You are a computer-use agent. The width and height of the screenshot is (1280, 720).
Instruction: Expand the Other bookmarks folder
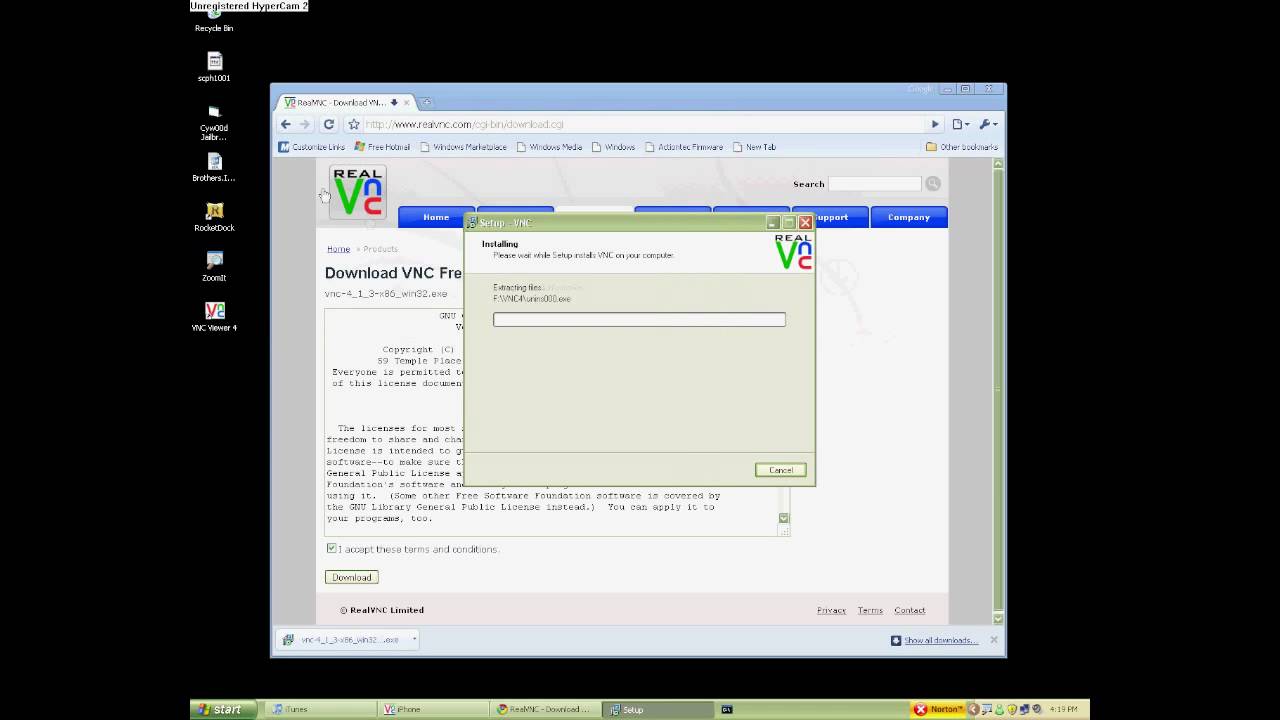[x=962, y=147]
